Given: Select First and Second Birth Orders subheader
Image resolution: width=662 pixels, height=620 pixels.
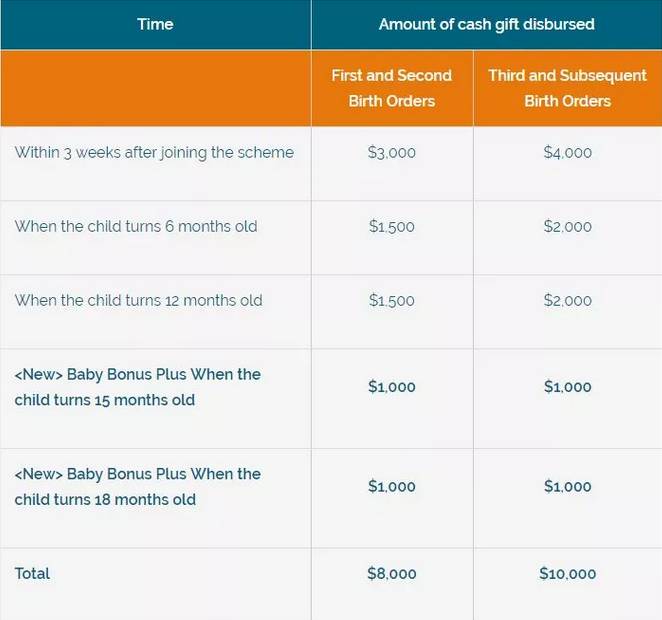Looking at the screenshot, I should tap(392, 88).
